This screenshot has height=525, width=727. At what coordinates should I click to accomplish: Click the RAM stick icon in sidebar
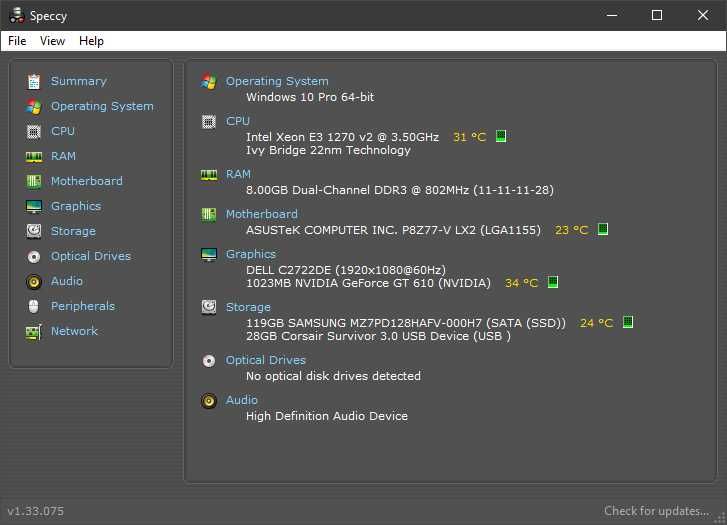[x=34, y=157]
